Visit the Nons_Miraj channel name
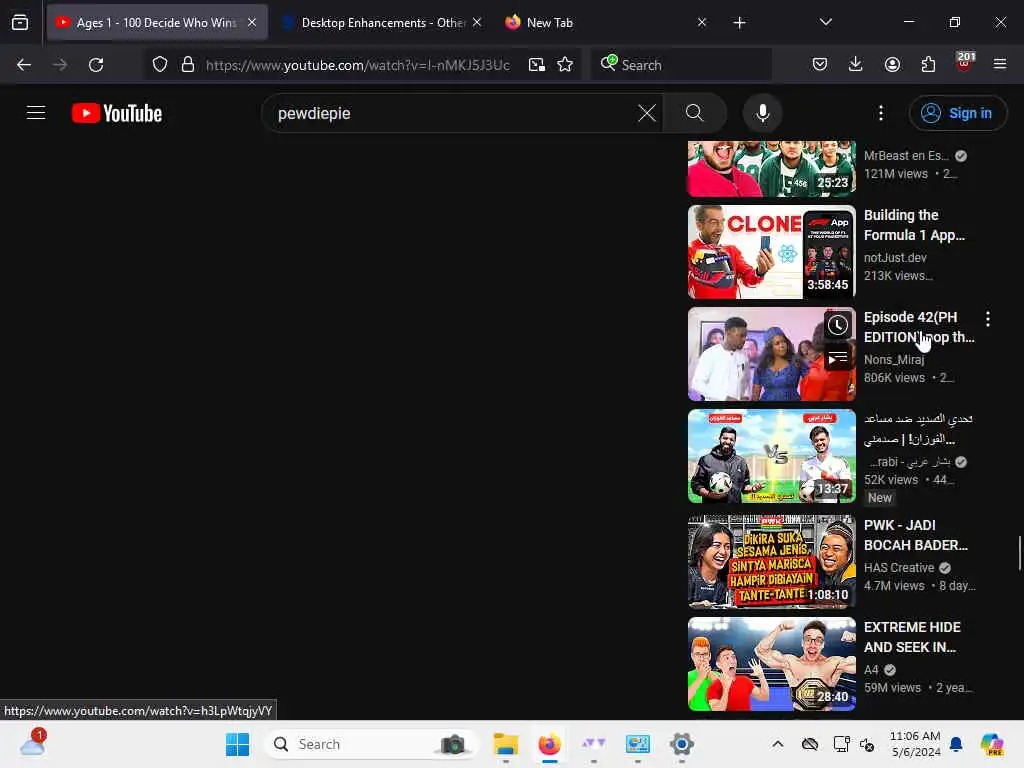Viewport: 1024px width, 768px height. point(893,359)
